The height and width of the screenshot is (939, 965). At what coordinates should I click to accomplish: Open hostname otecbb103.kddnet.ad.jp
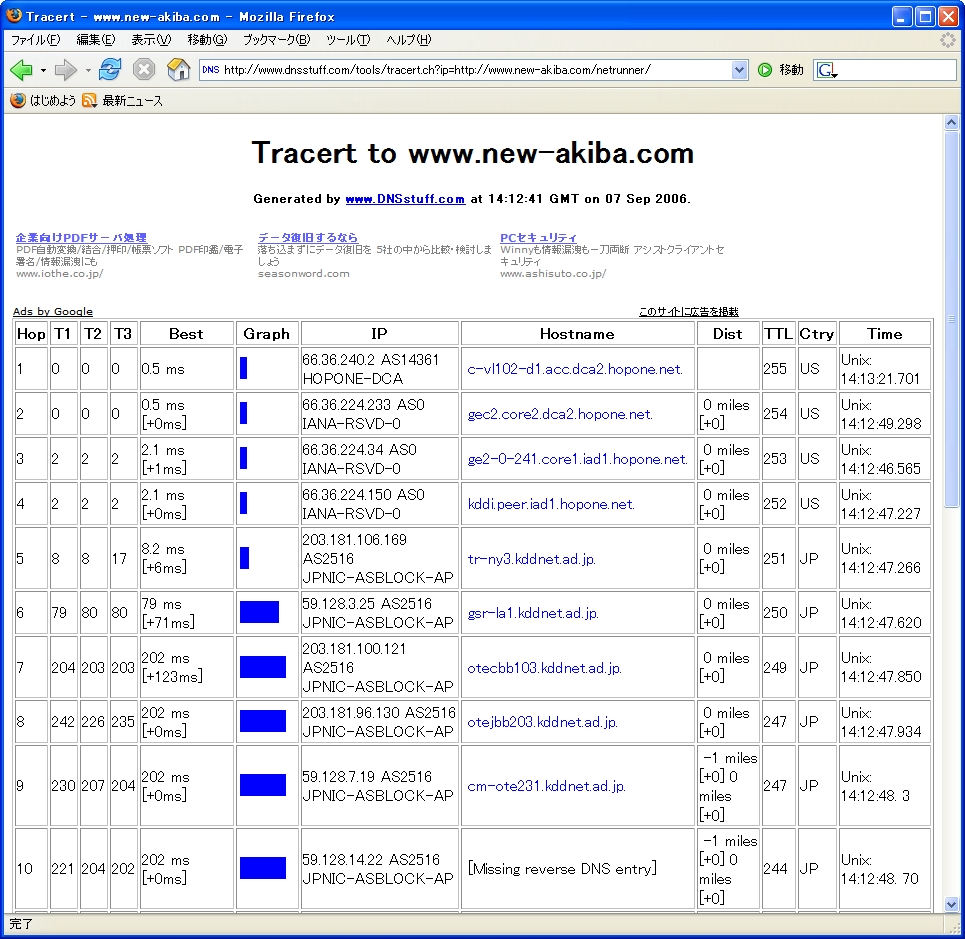coord(545,668)
